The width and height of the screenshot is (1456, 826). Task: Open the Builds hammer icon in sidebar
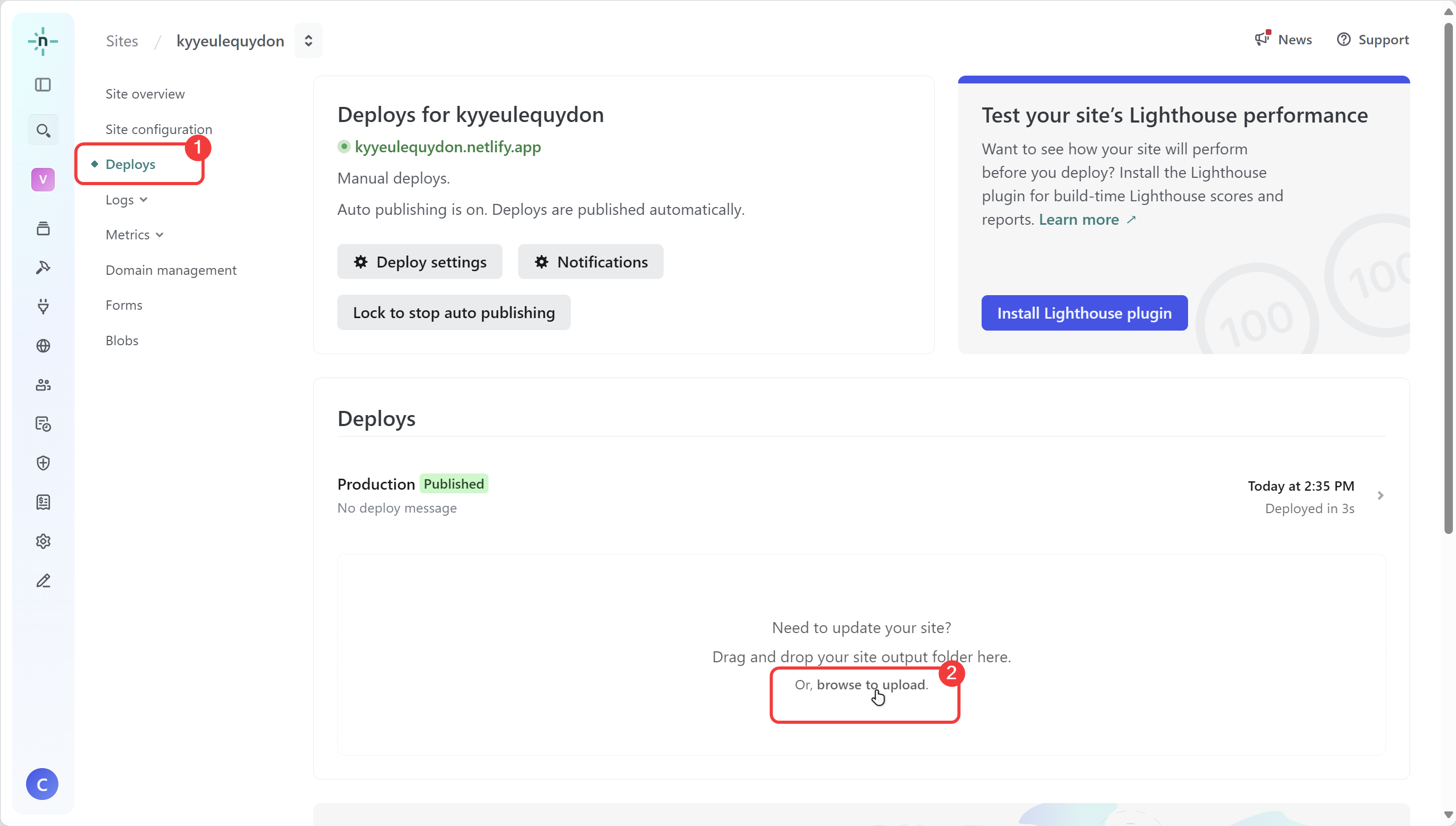[x=43, y=267]
